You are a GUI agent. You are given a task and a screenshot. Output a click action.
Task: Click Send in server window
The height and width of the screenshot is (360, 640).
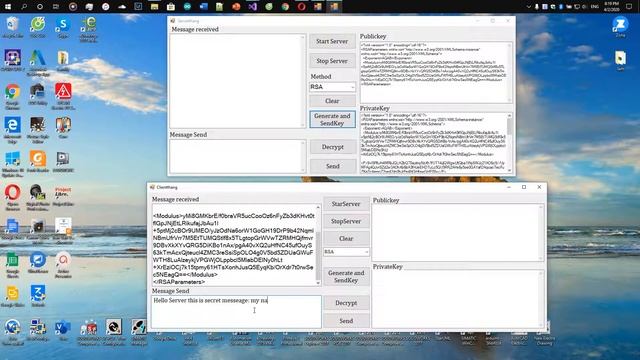[333, 166]
